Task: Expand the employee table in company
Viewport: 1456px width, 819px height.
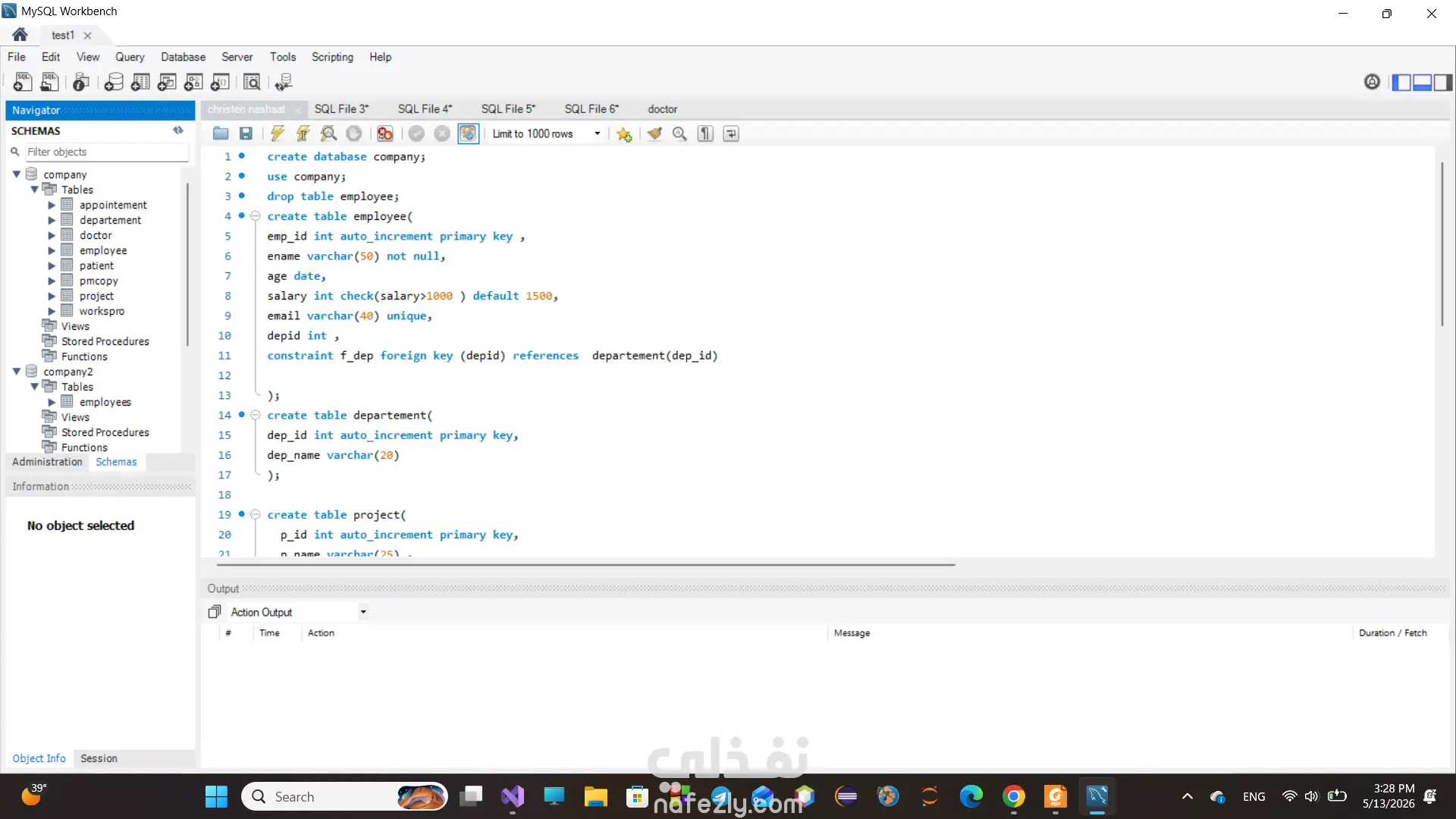Action: [x=52, y=250]
